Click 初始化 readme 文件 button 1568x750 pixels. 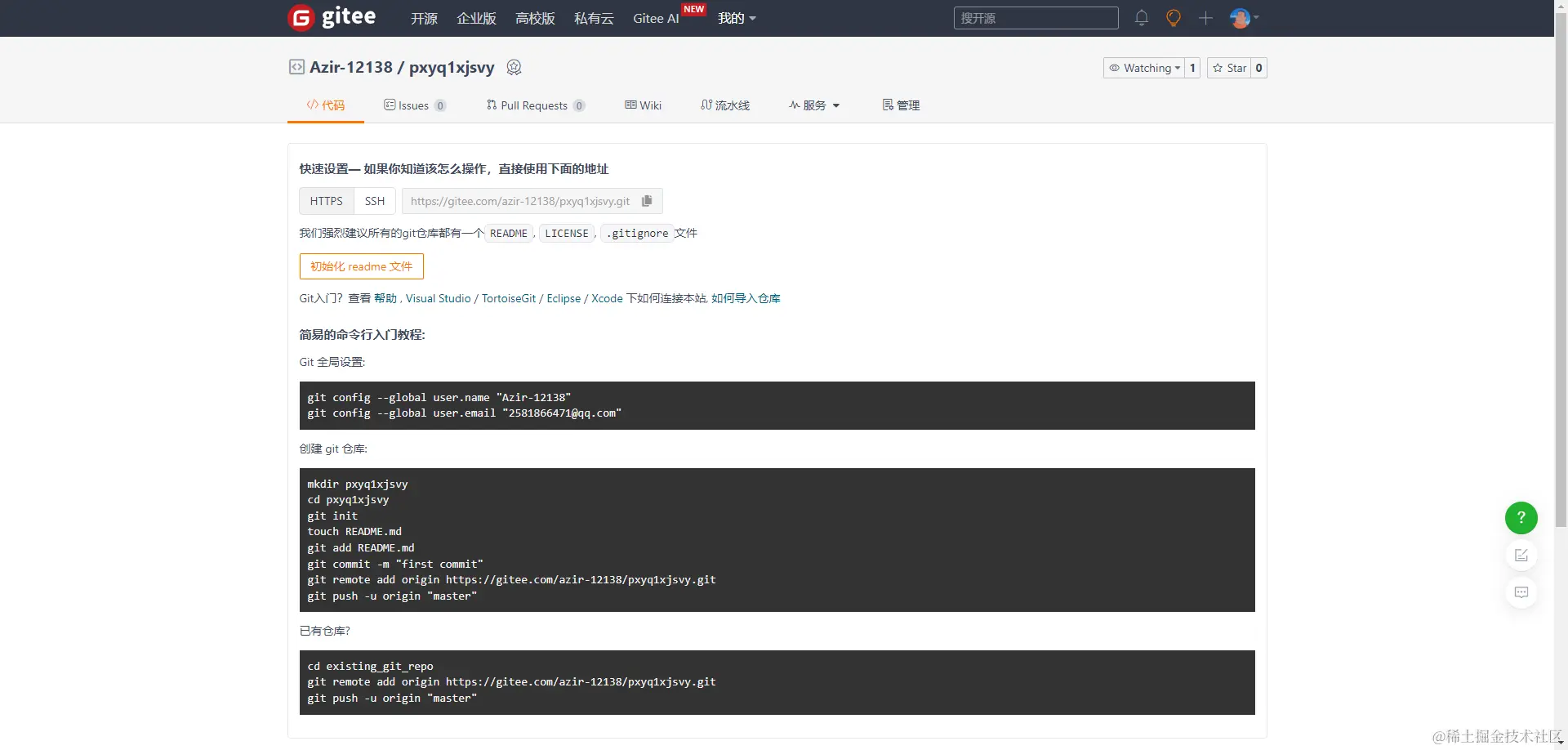pos(362,266)
